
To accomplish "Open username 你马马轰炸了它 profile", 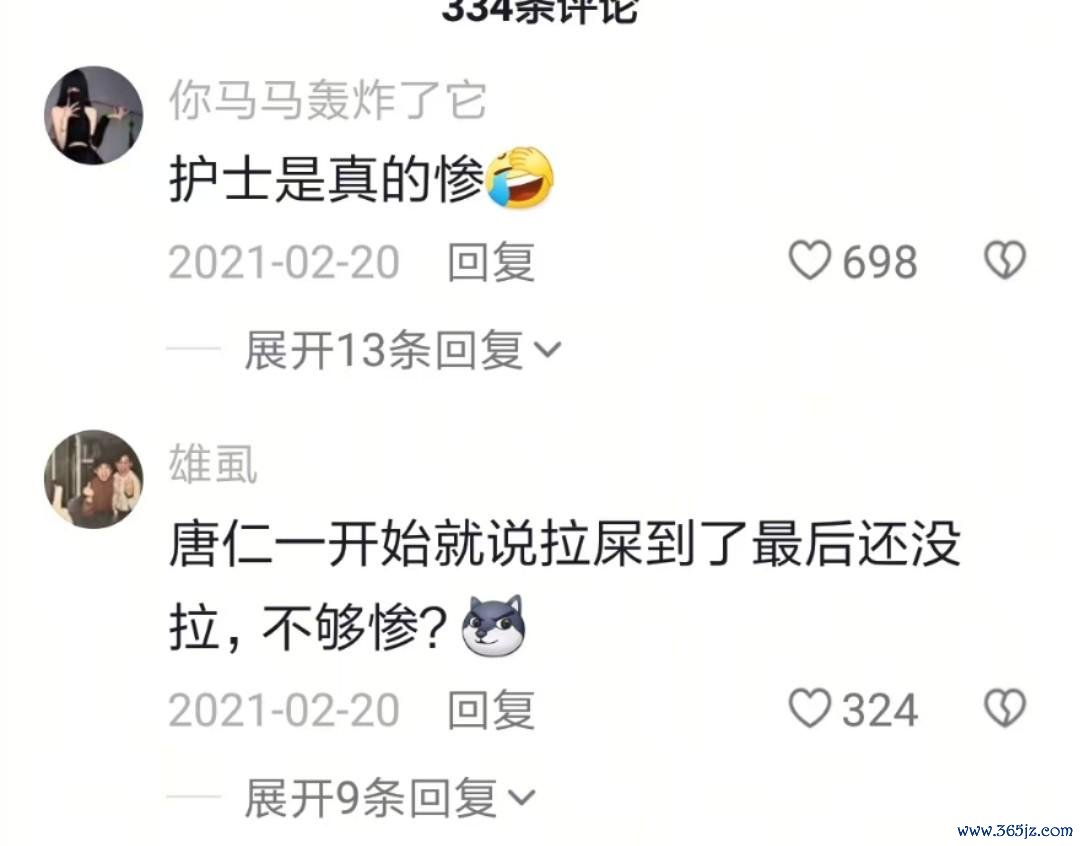I will click(x=328, y=101).
